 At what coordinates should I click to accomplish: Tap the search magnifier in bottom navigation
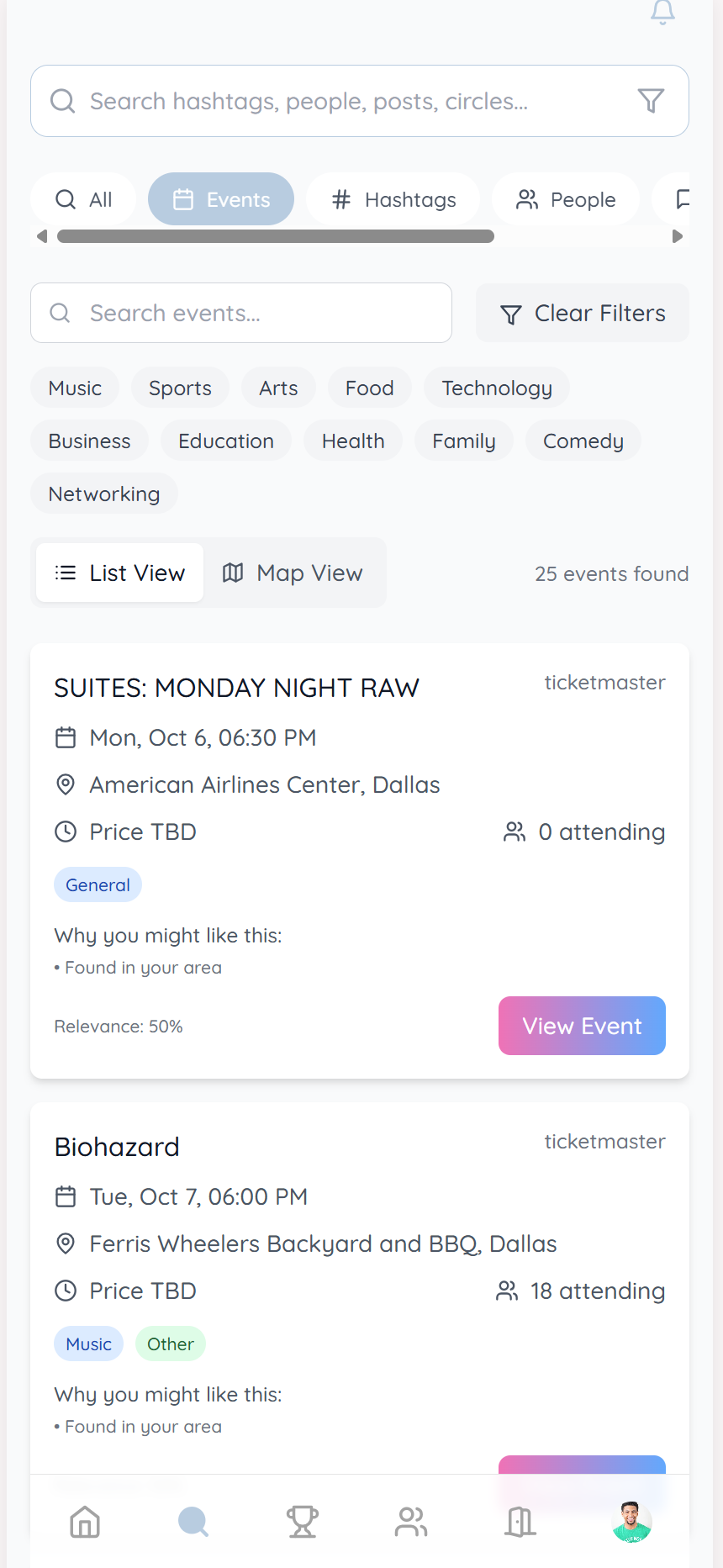pos(193,1522)
